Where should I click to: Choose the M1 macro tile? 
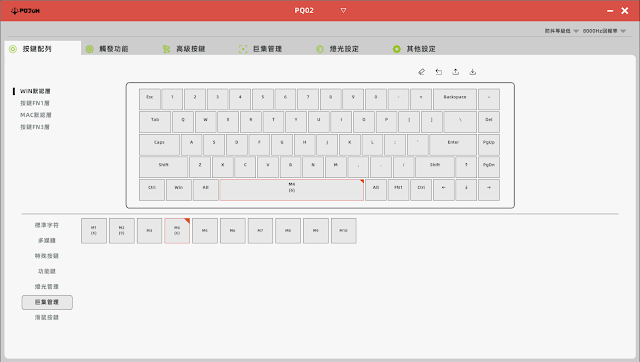coord(94,231)
